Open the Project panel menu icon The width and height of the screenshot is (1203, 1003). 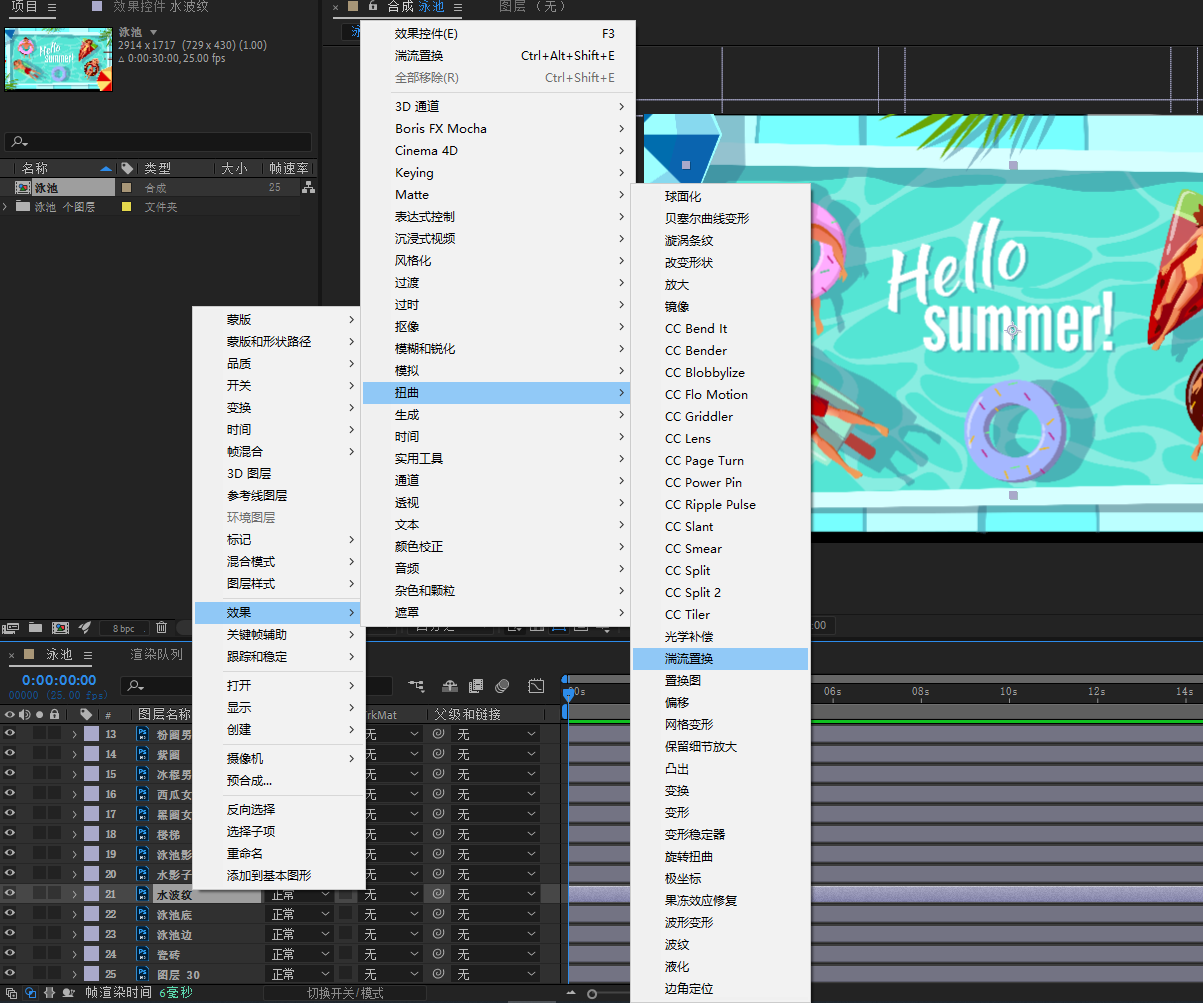52,7
